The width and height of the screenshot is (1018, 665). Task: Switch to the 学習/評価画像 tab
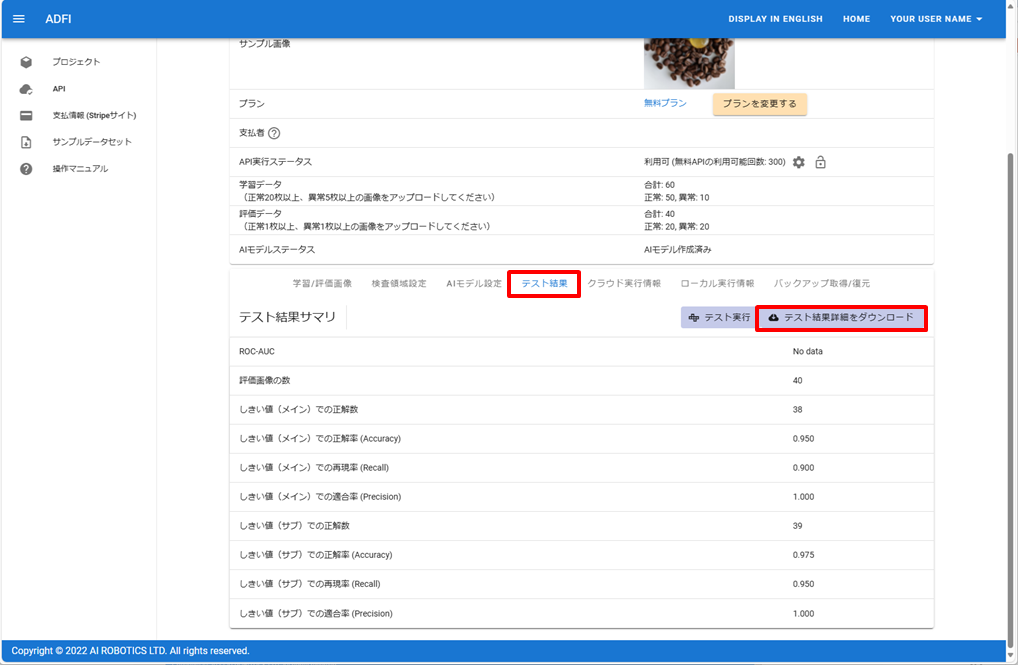tap(322, 283)
